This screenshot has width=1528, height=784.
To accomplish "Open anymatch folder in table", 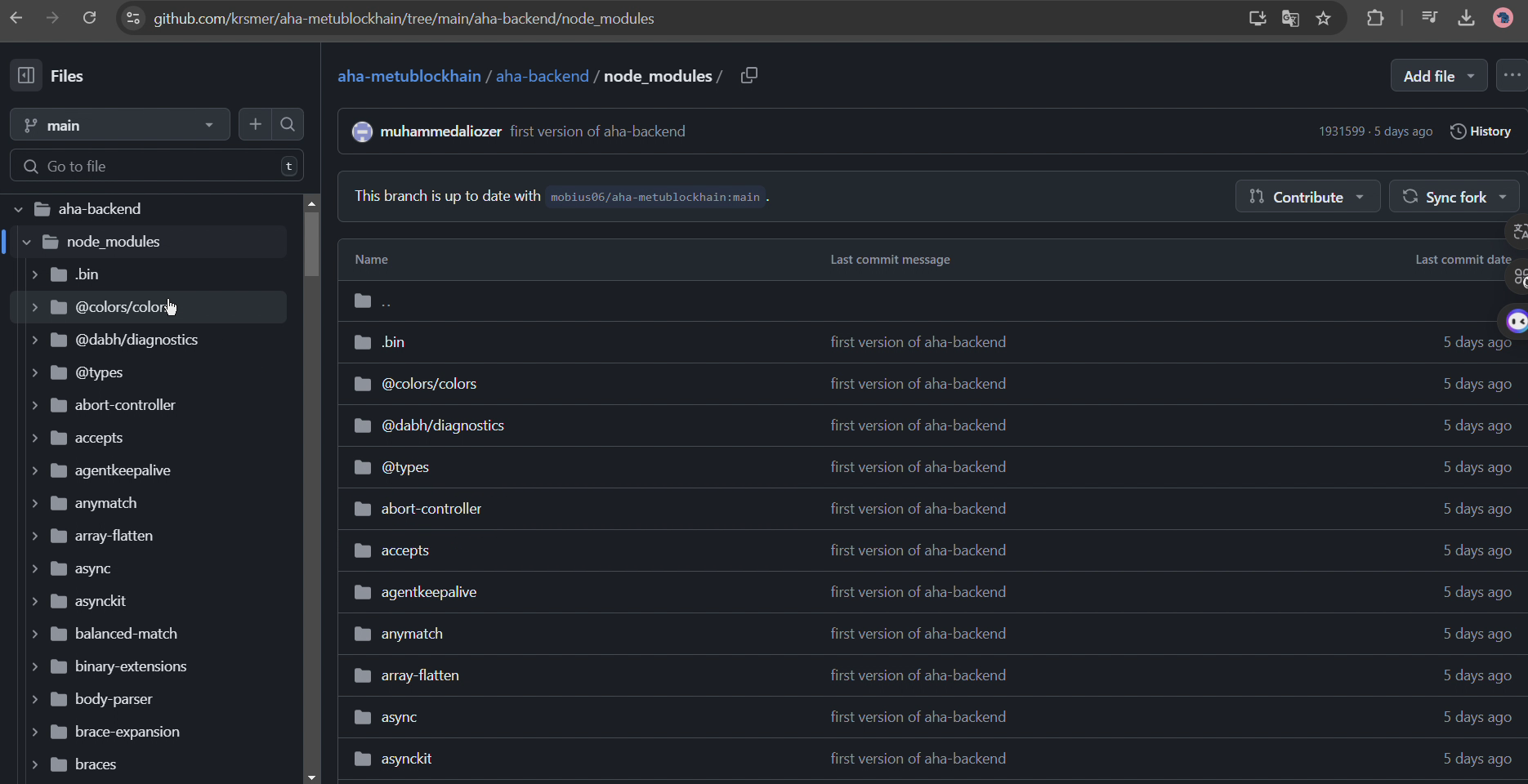I will click(x=412, y=634).
